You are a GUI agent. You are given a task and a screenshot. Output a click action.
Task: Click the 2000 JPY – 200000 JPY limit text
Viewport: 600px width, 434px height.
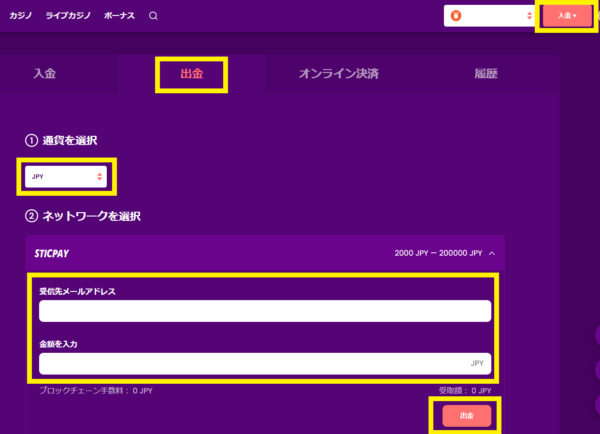tap(439, 253)
